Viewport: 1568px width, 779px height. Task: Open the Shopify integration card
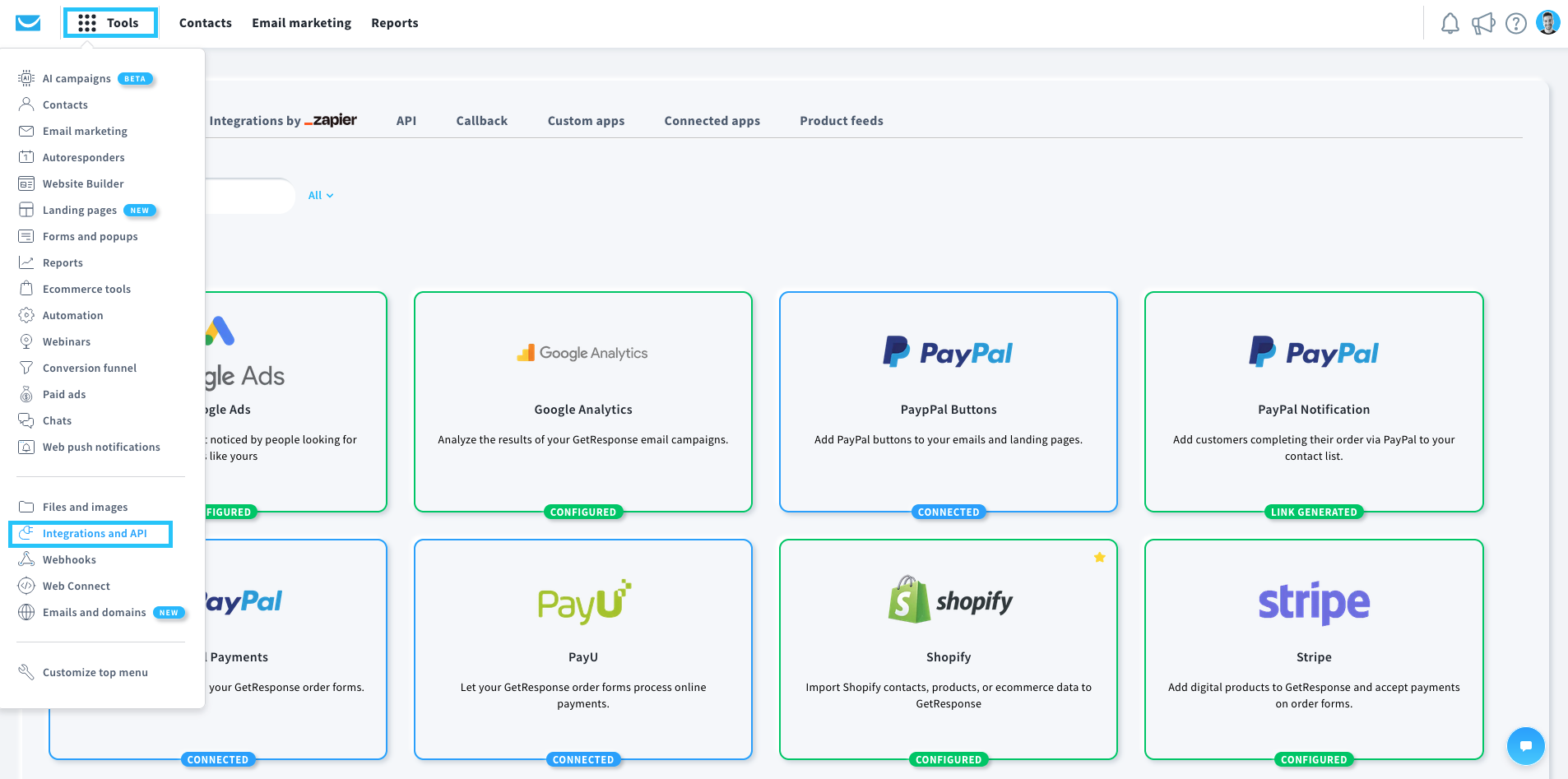click(x=949, y=649)
